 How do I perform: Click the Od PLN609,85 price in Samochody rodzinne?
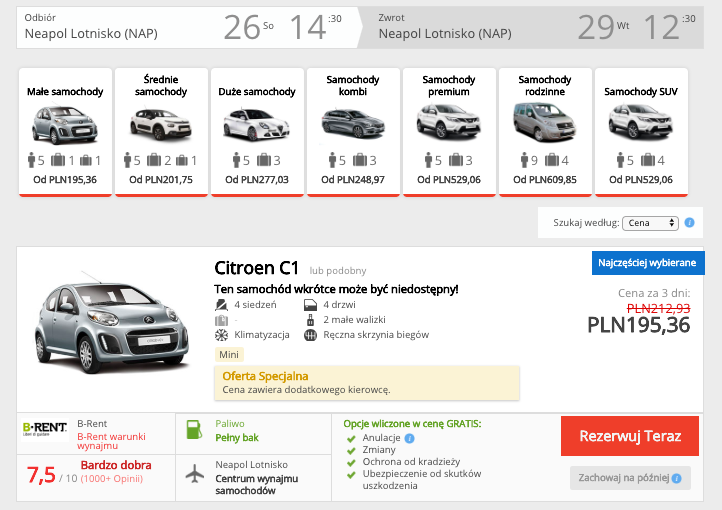coord(545,180)
